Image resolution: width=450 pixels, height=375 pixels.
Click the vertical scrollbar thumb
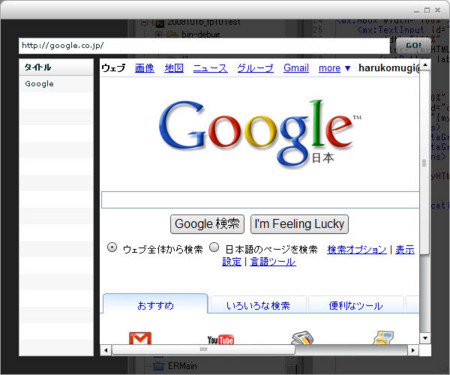(424, 163)
